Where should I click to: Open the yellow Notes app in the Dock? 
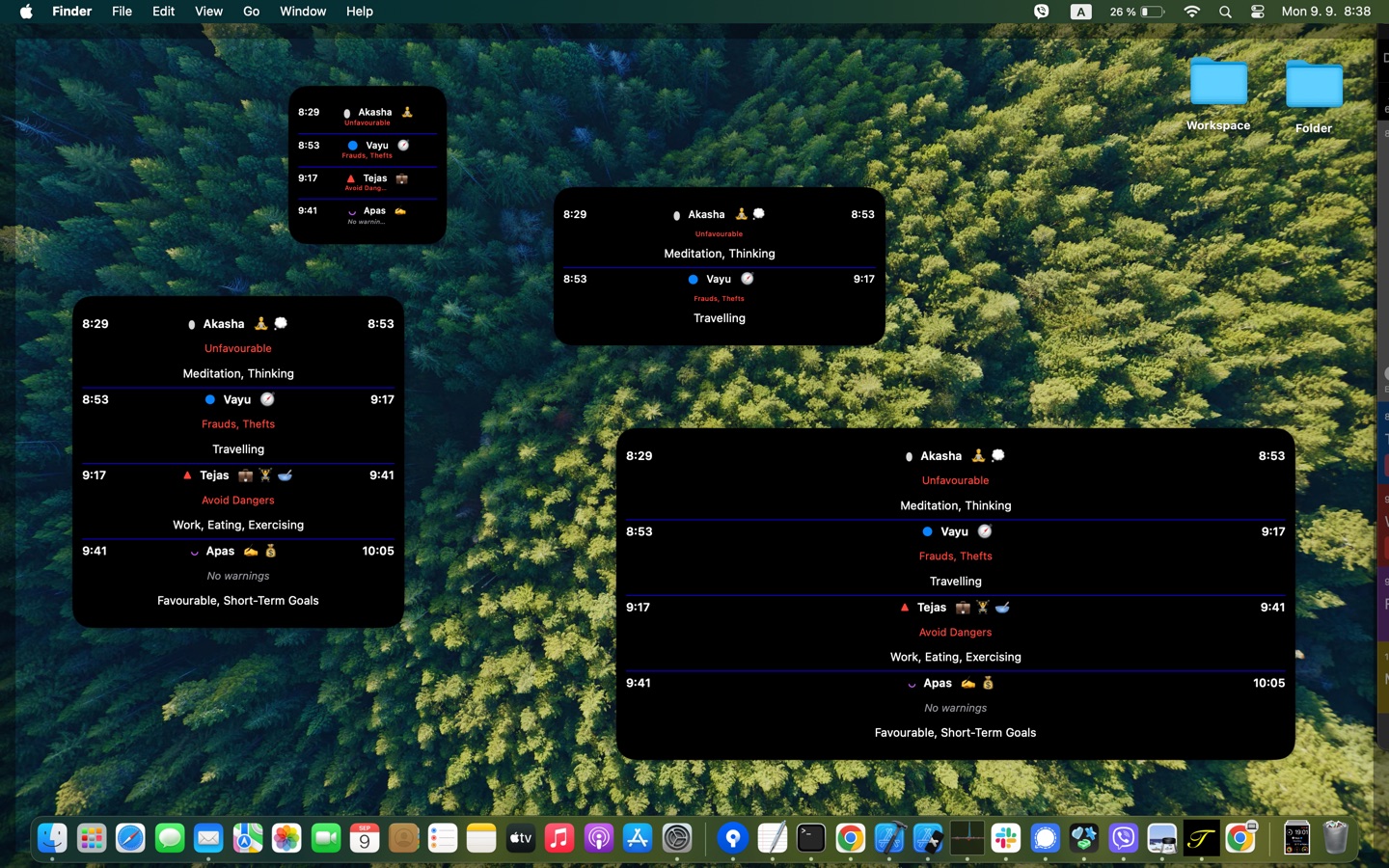pos(481,838)
